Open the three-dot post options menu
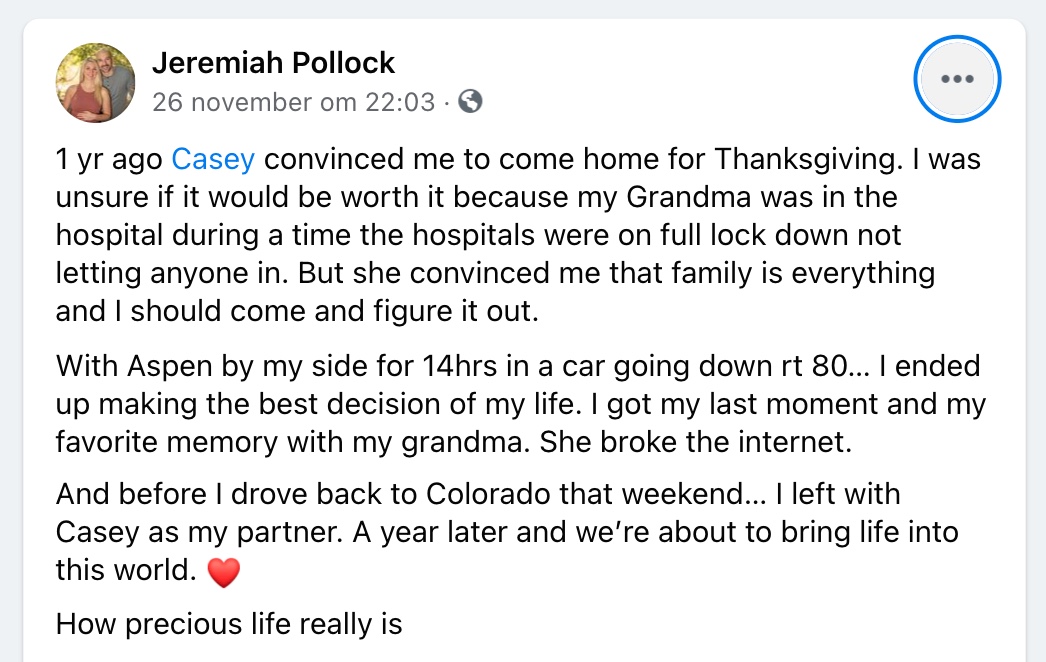The height and width of the screenshot is (662, 1046). [x=957, y=79]
